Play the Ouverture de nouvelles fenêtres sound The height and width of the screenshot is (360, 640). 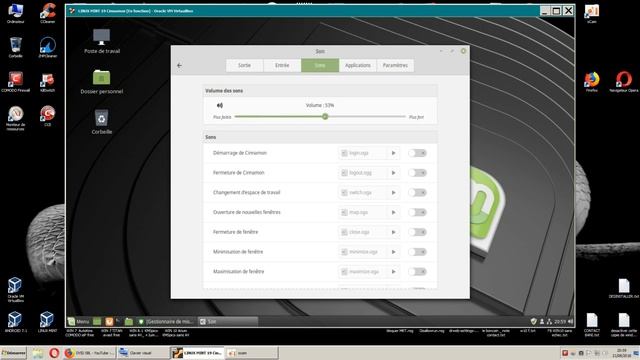click(x=393, y=212)
